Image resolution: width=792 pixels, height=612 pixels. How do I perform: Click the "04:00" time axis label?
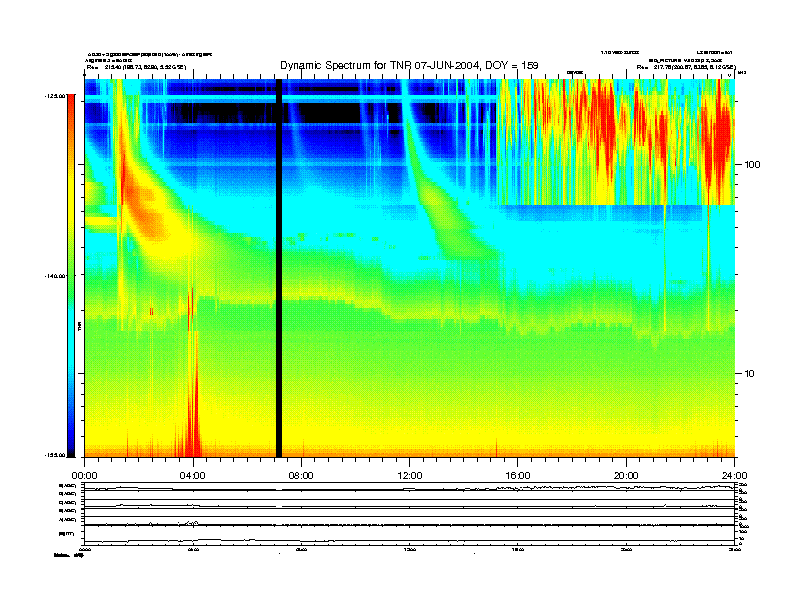(192, 476)
